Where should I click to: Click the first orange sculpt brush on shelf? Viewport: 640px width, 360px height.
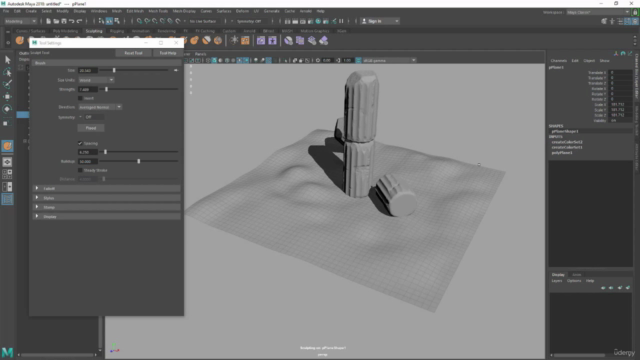point(20,40)
